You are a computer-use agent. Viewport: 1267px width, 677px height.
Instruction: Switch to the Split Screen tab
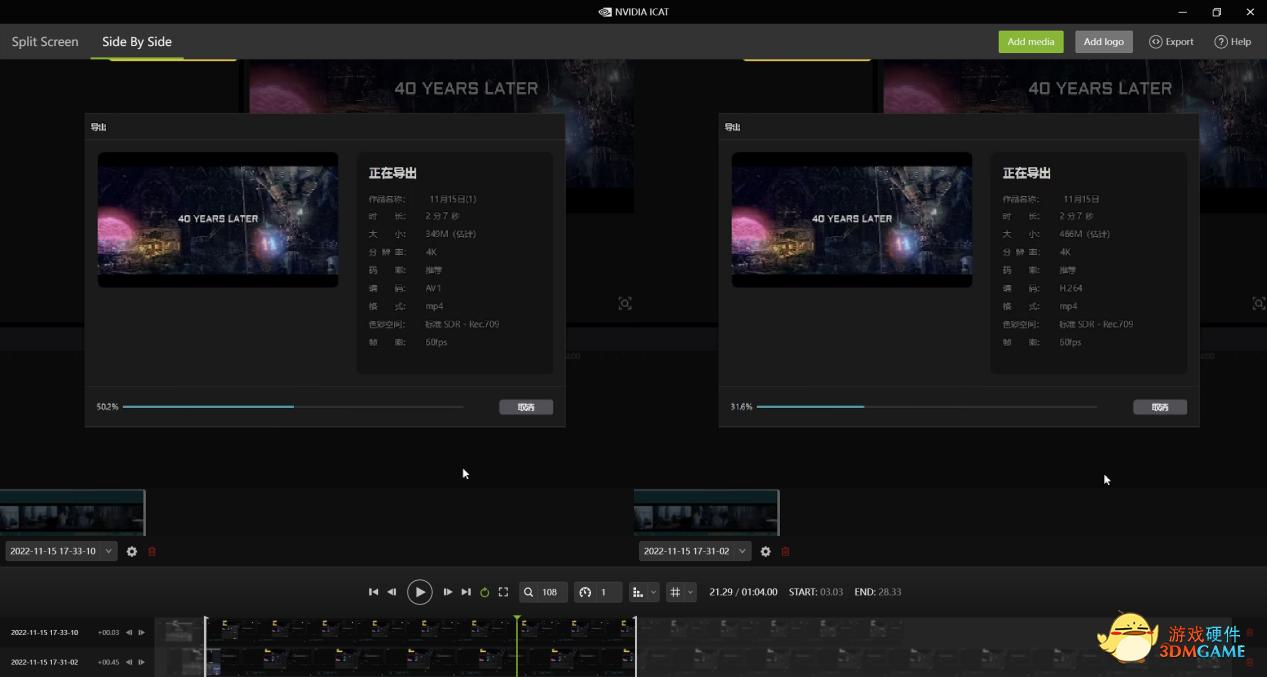(44, 41)
